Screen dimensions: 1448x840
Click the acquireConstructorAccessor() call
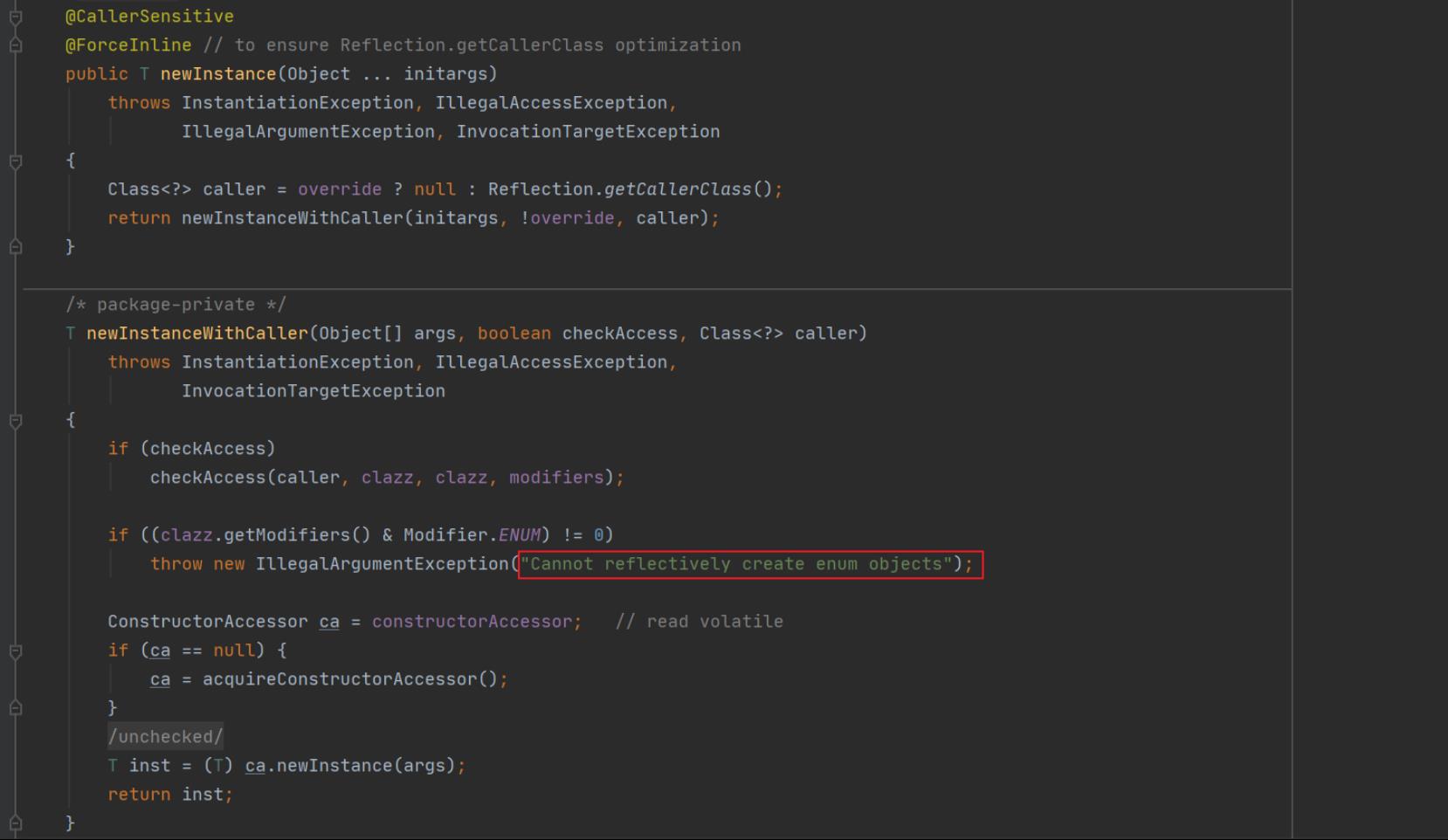tap(350, 679)
